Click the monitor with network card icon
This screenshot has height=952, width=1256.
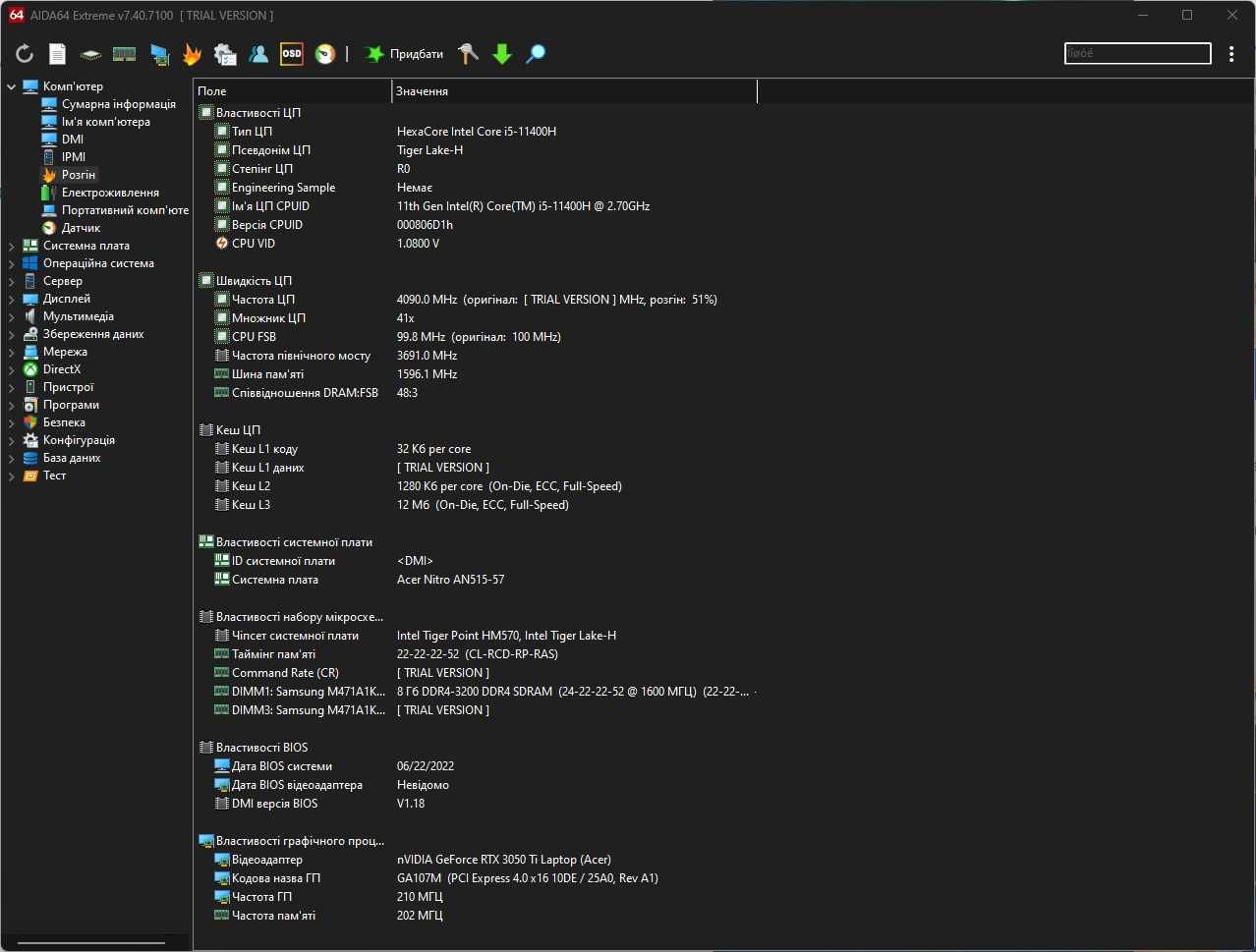click(x=159, y=54)
